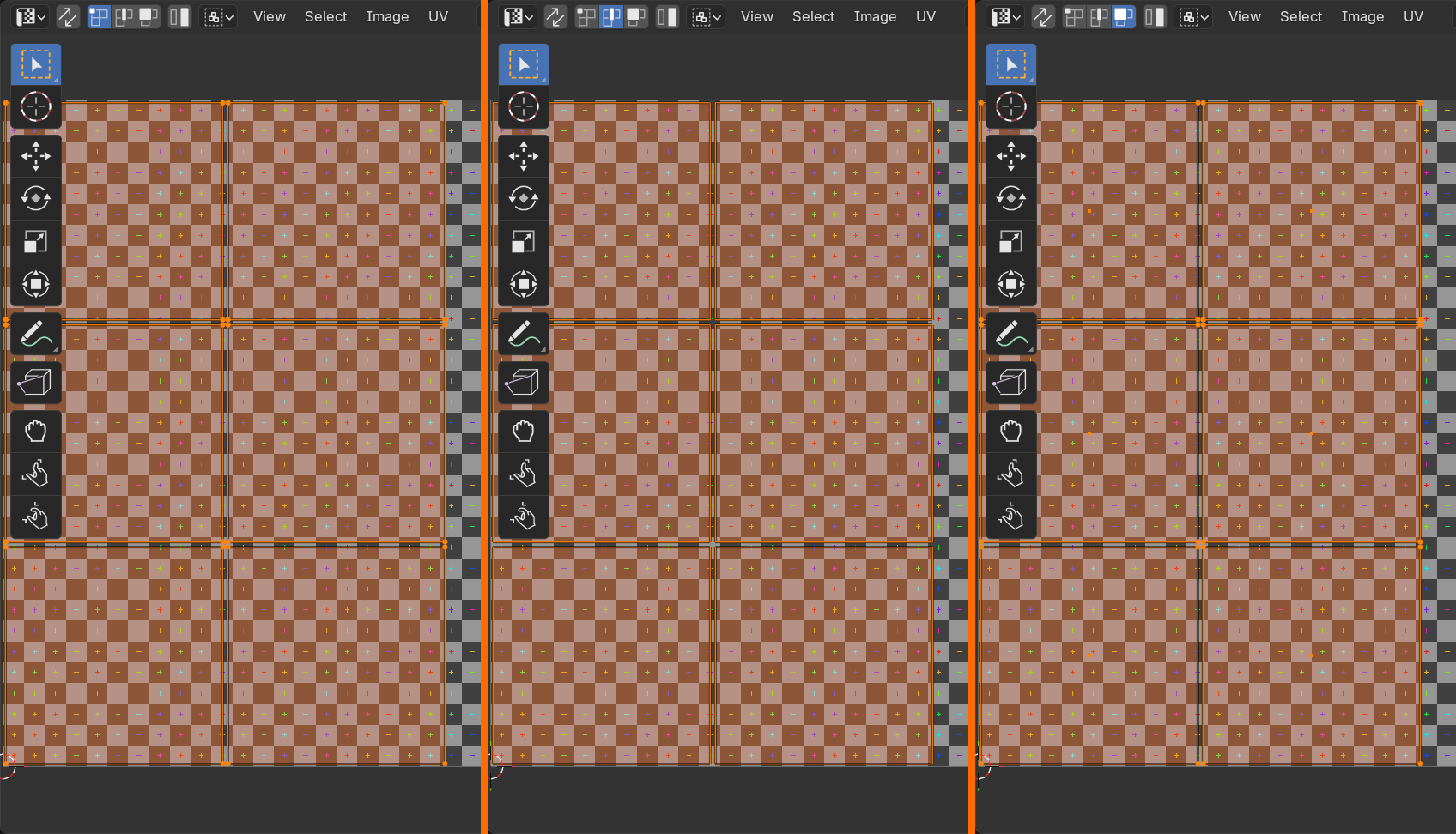Select the Rip Region tool in left panel
Image resolution: width=1456 pixels, height=834 pixels.
pyautogui.click(x=36, y=383)
